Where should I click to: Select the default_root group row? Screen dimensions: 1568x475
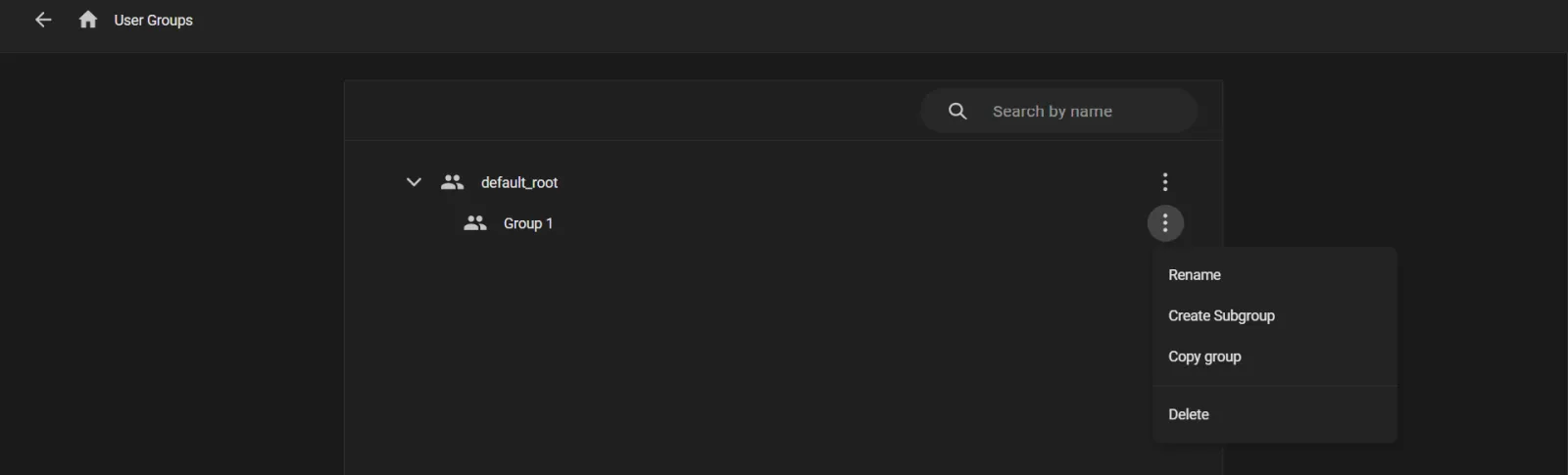coord(784,182)
